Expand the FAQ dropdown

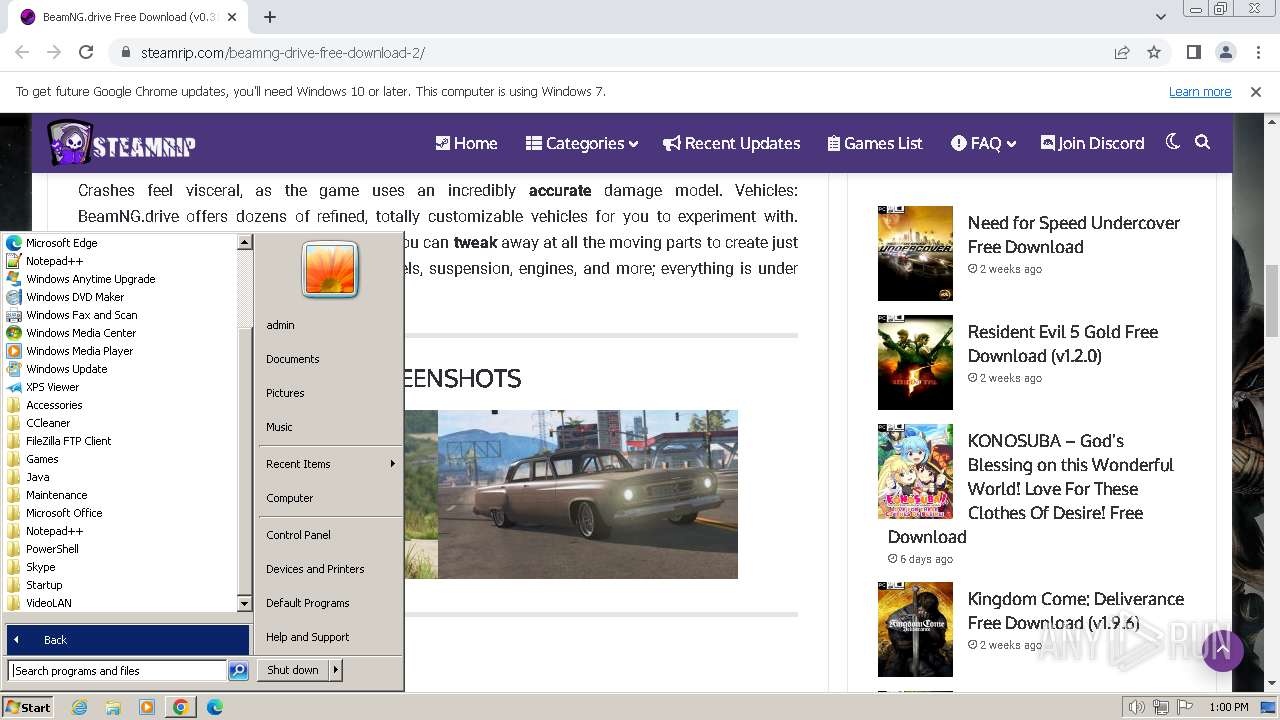tap(984, 143)
